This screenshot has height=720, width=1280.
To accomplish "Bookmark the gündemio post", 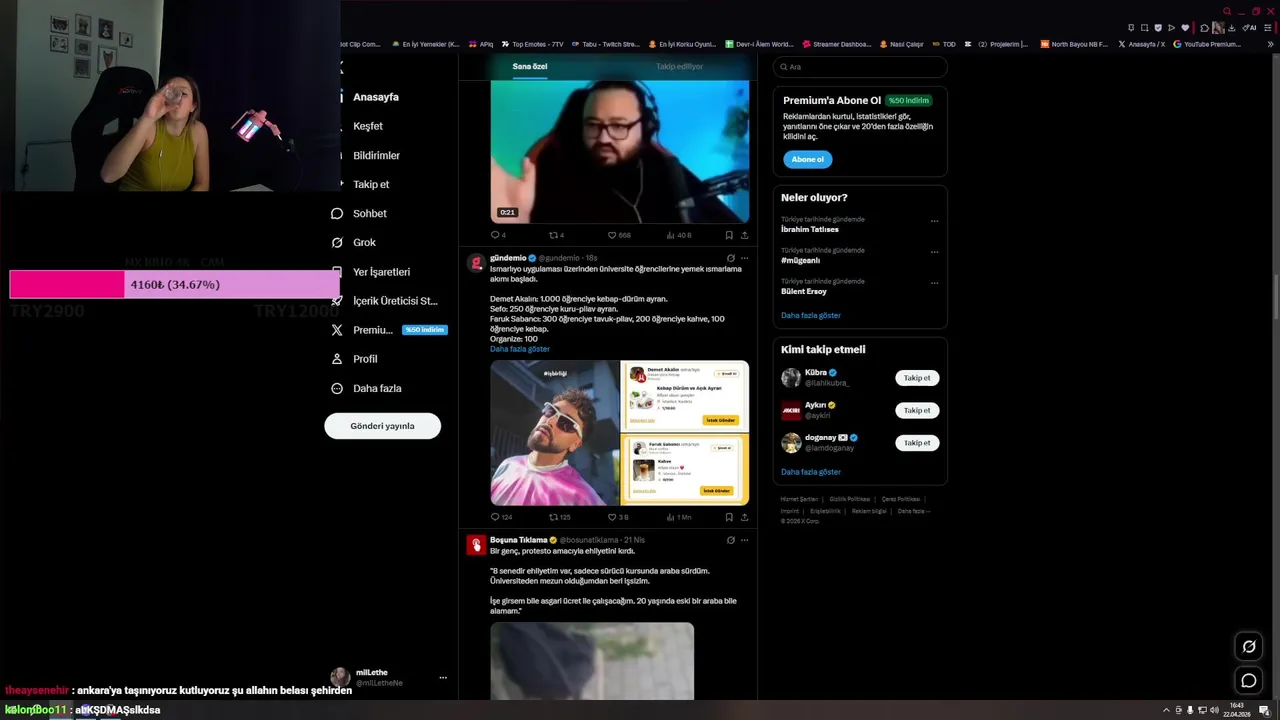I will pyautogui.click(x=729, y=517).
